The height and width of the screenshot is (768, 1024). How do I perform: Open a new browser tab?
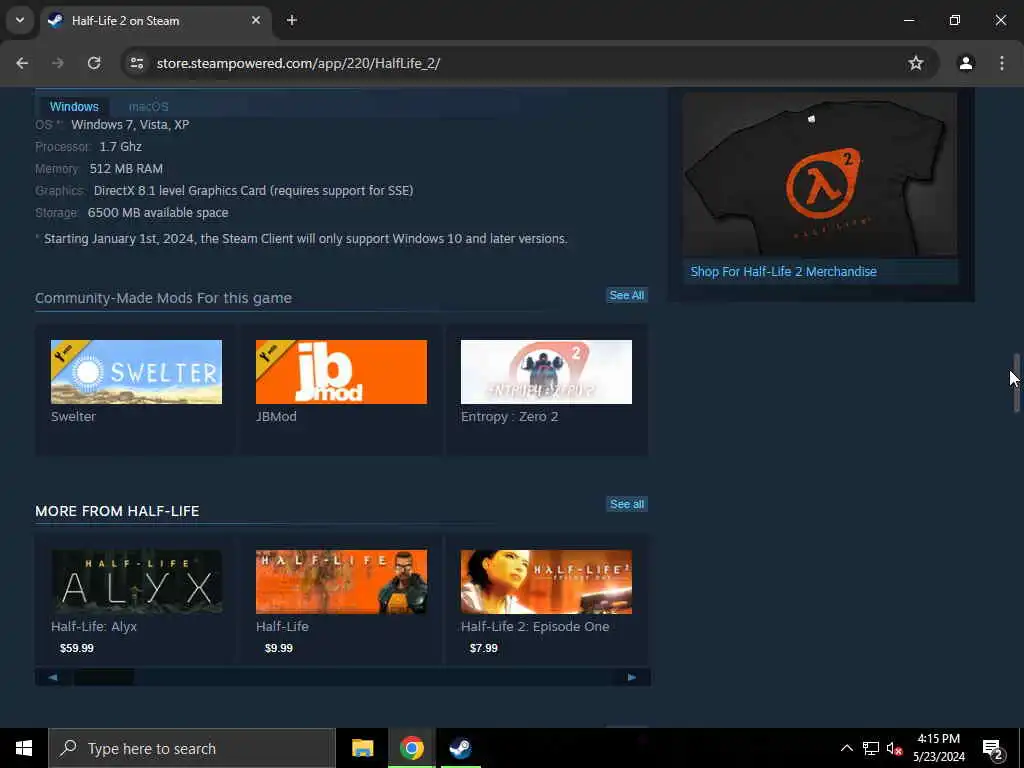tap(292, 20)
